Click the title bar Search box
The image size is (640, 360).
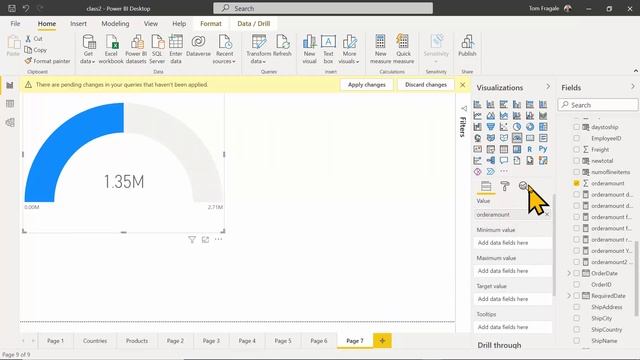323,8
